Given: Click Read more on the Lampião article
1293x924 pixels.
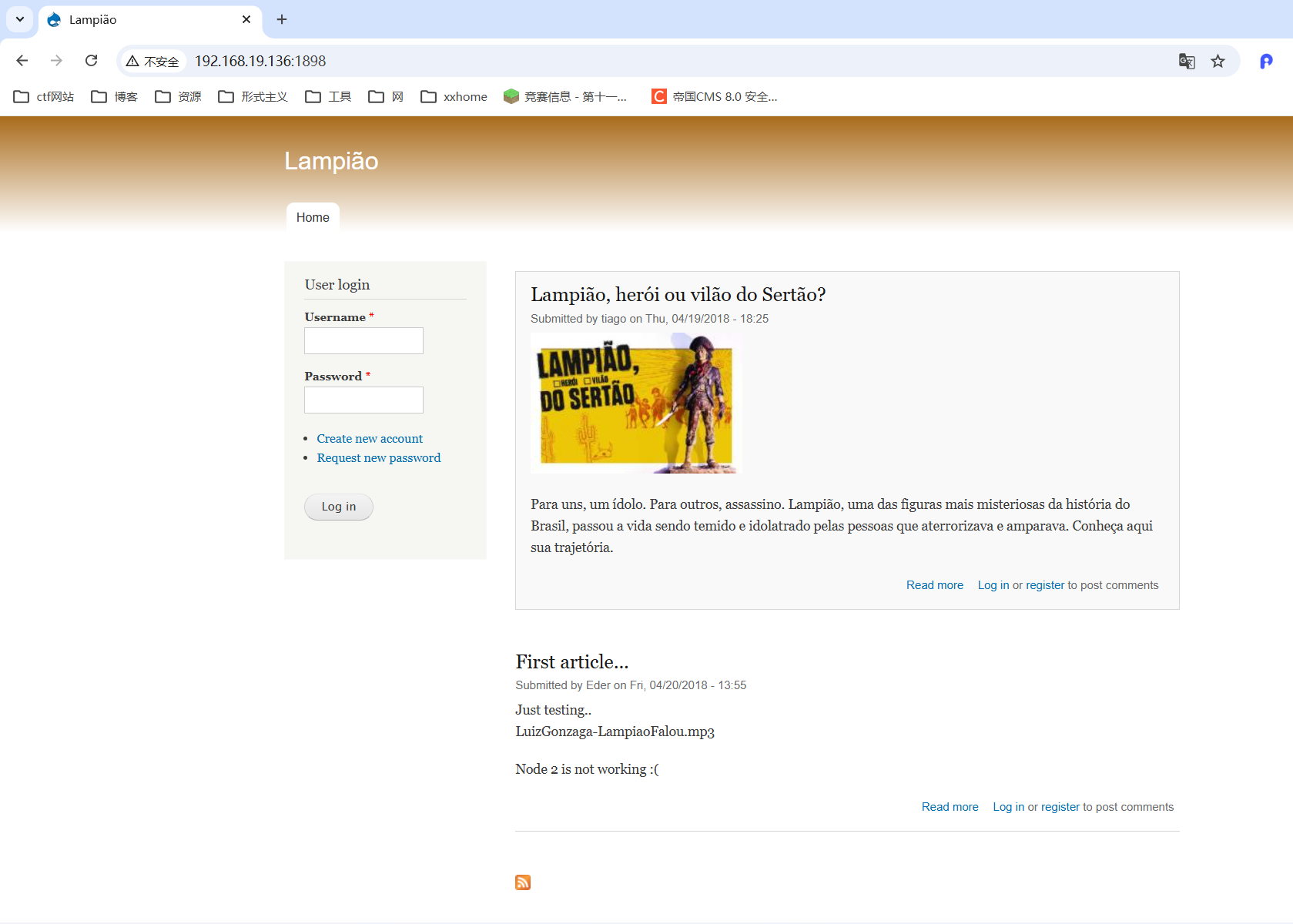Looking at the screenshot, I should [935, 585].
